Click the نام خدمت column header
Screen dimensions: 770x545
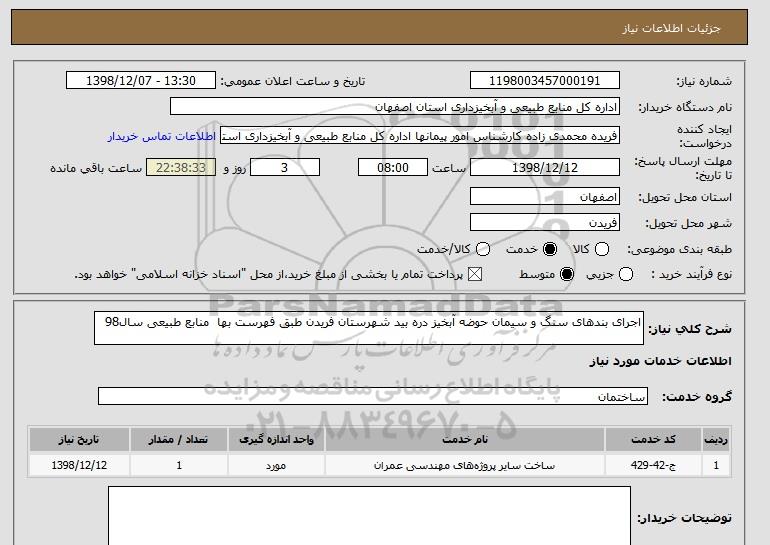pos(465,439)
